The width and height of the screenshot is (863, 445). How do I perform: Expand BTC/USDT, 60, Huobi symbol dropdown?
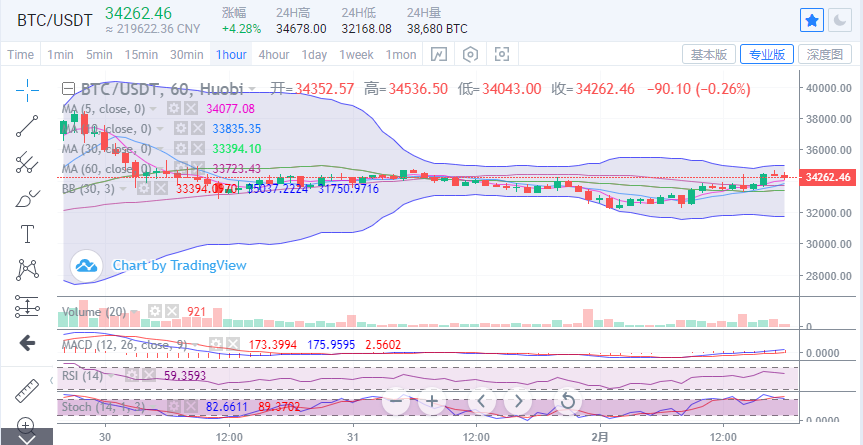252,89
